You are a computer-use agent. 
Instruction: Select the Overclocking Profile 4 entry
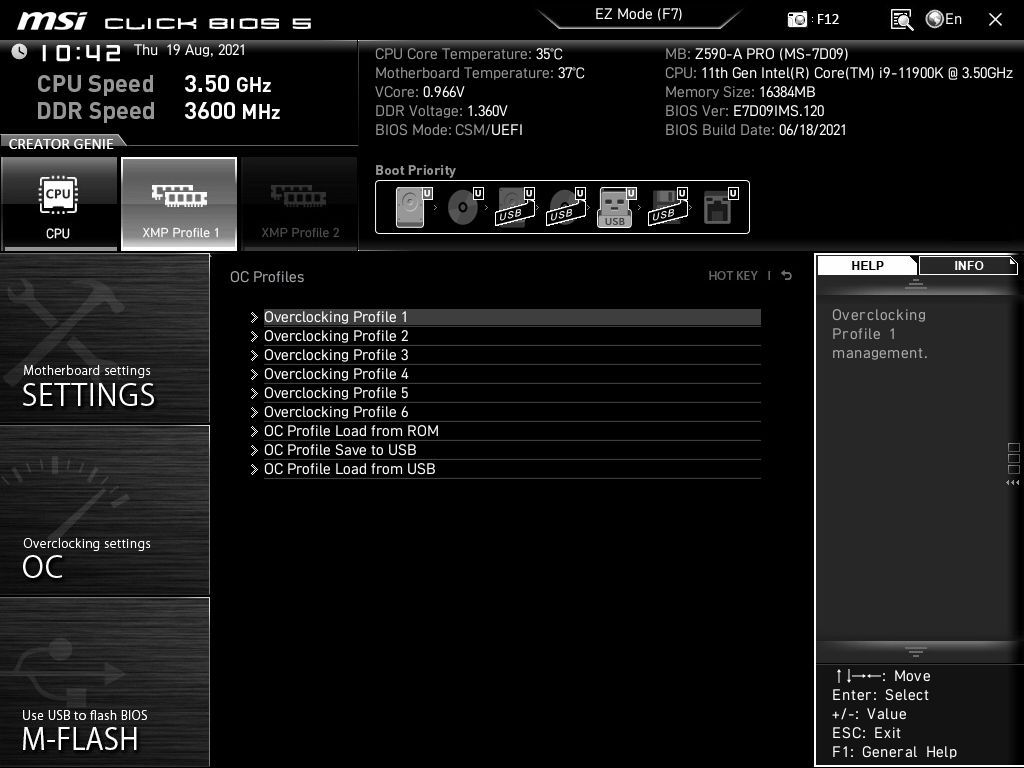click(512, 374)
